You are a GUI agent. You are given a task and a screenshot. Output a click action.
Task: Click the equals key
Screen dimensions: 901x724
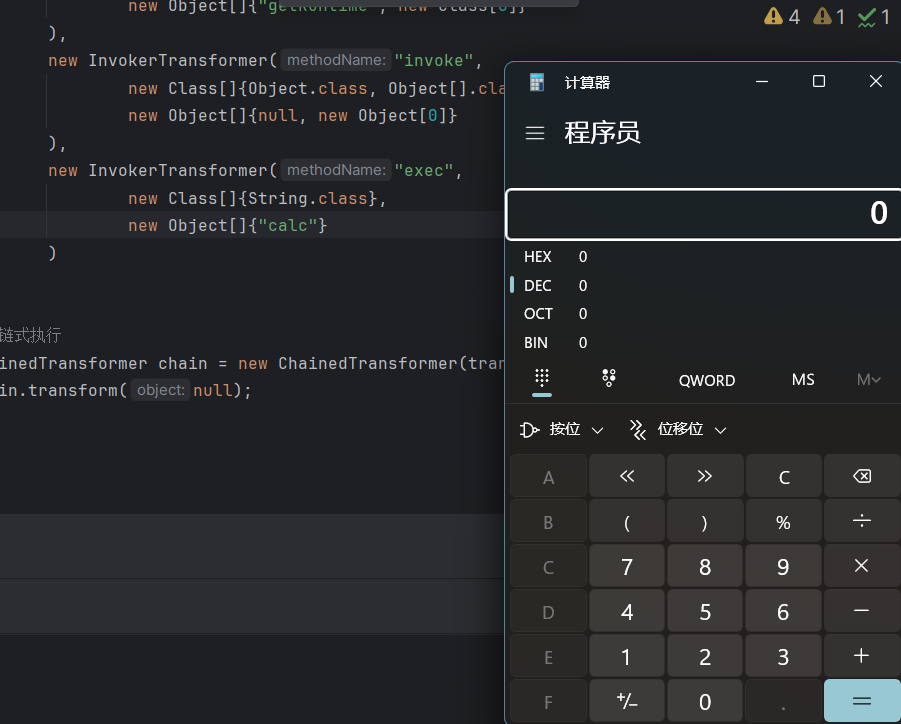(862, 701)
